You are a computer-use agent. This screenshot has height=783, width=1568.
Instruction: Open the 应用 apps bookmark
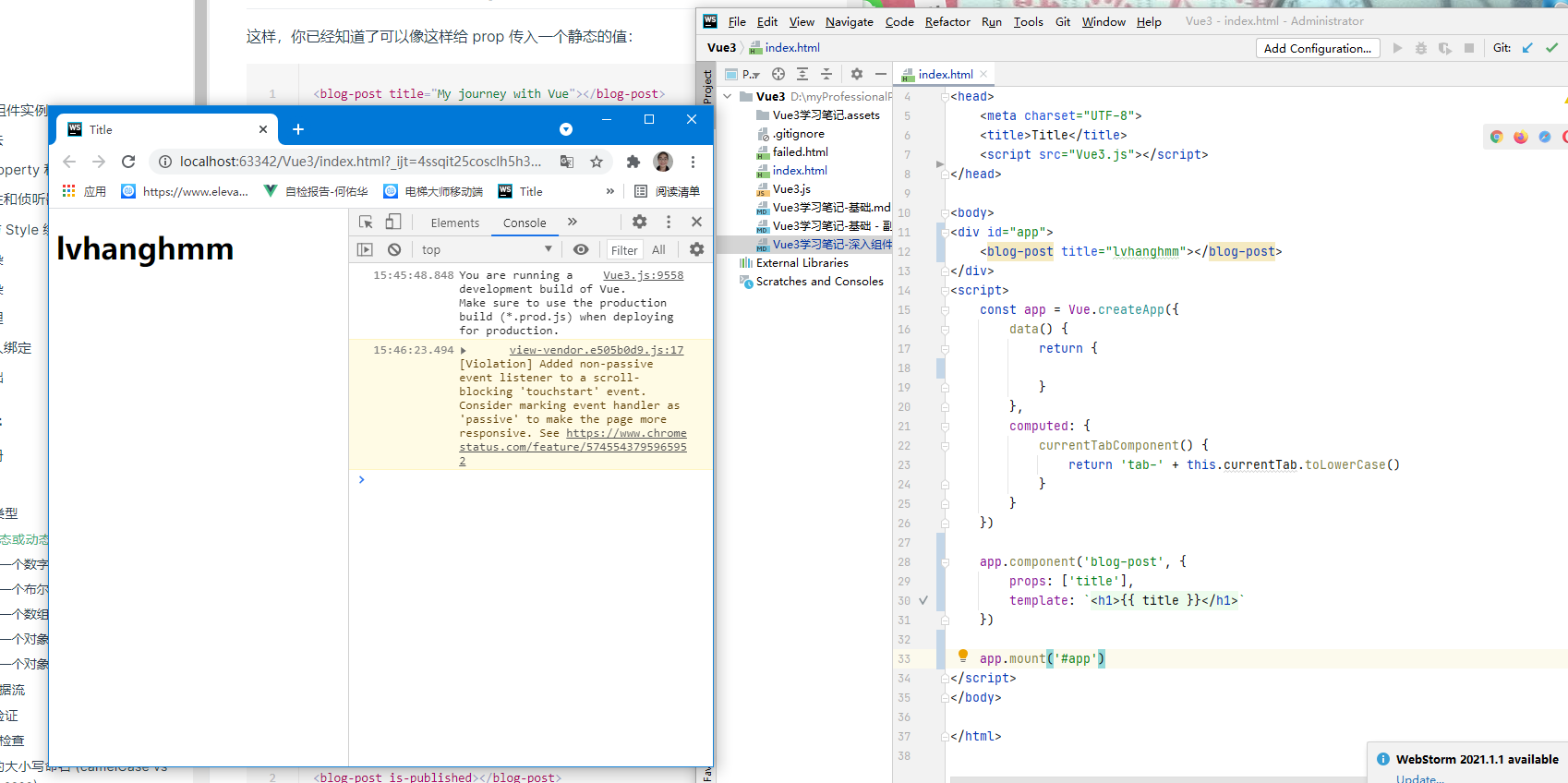(84, 191)
